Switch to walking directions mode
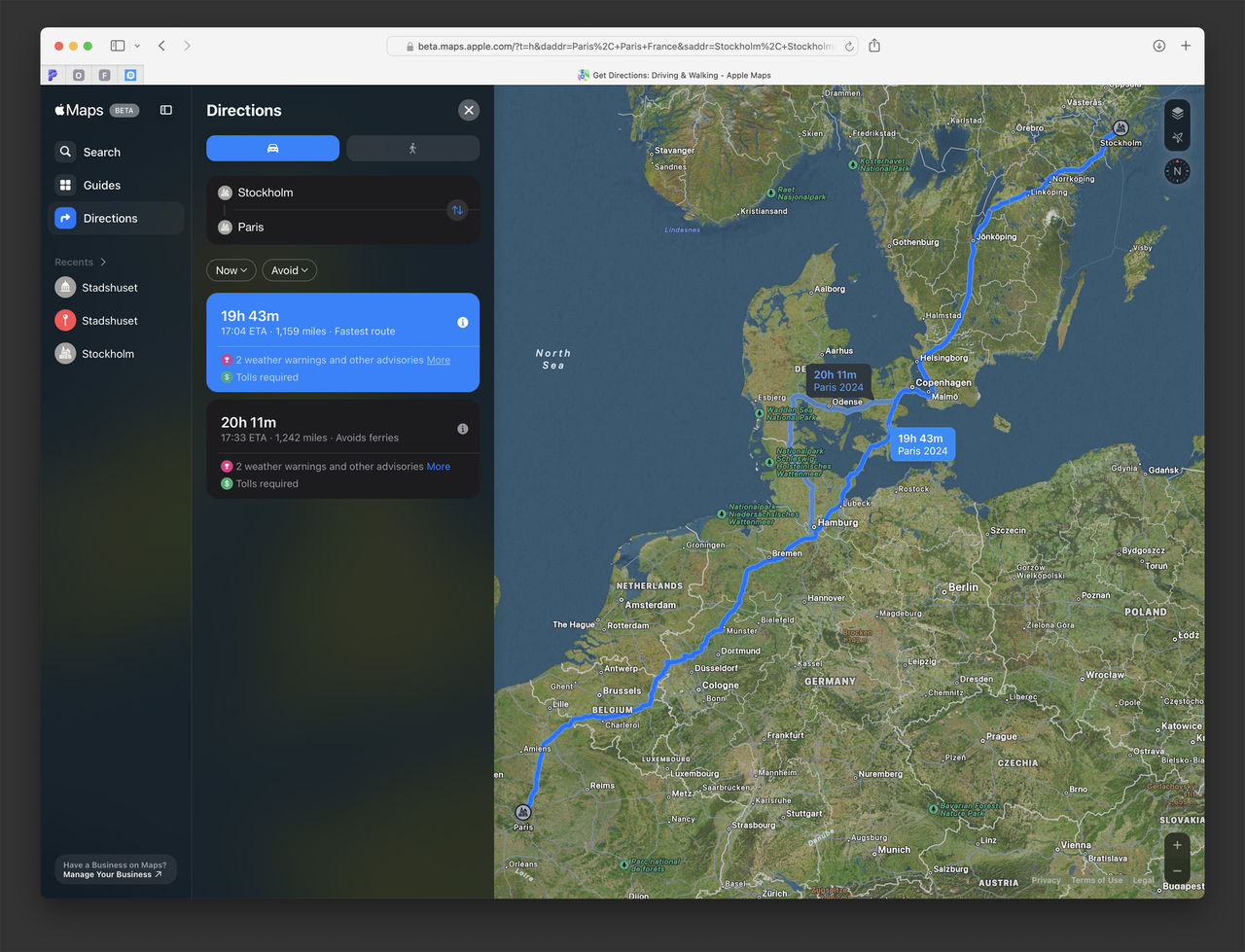Screen dimensions: 1245x952 (412, 148)
